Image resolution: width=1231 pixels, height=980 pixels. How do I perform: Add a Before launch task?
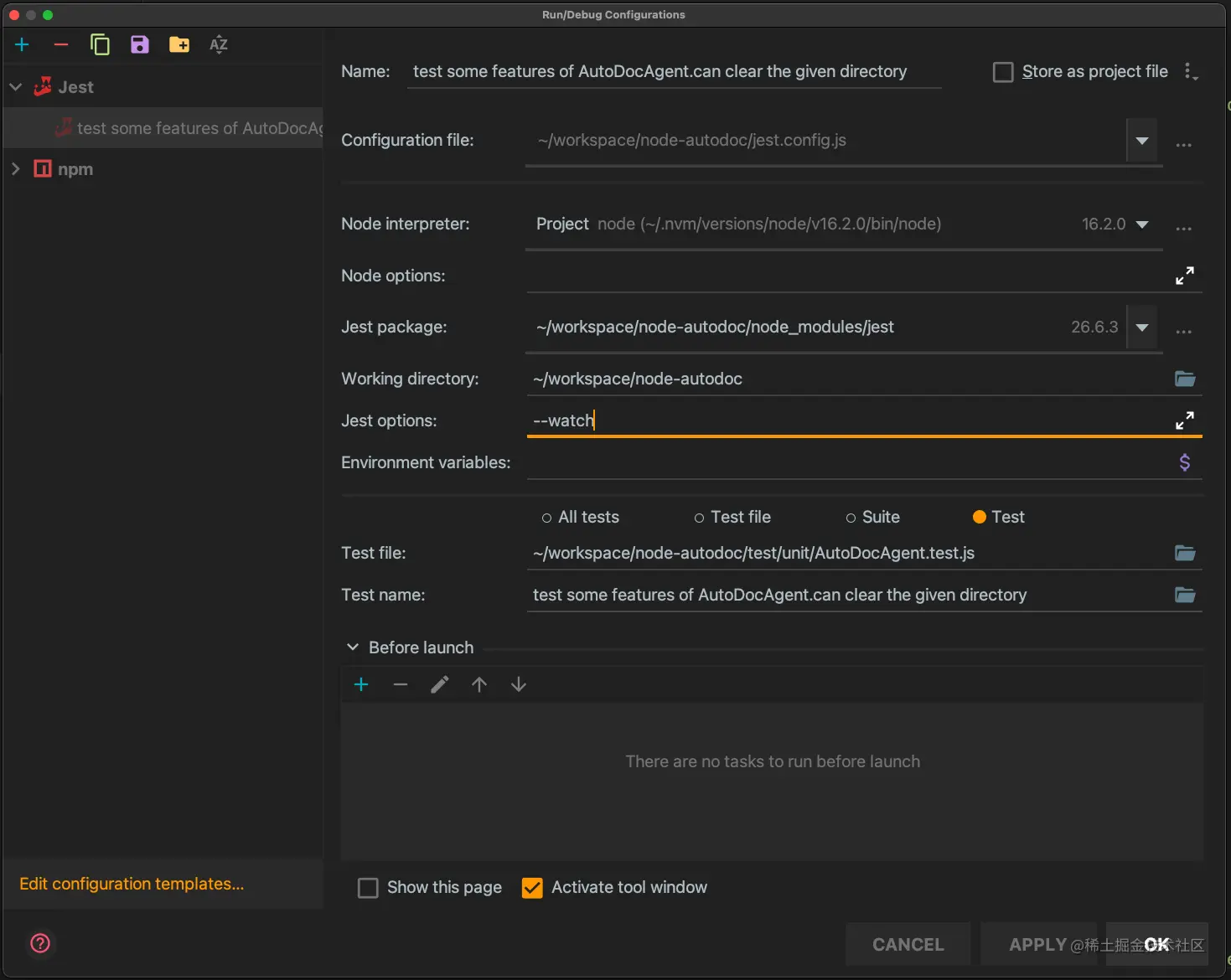tap(361, 684)
